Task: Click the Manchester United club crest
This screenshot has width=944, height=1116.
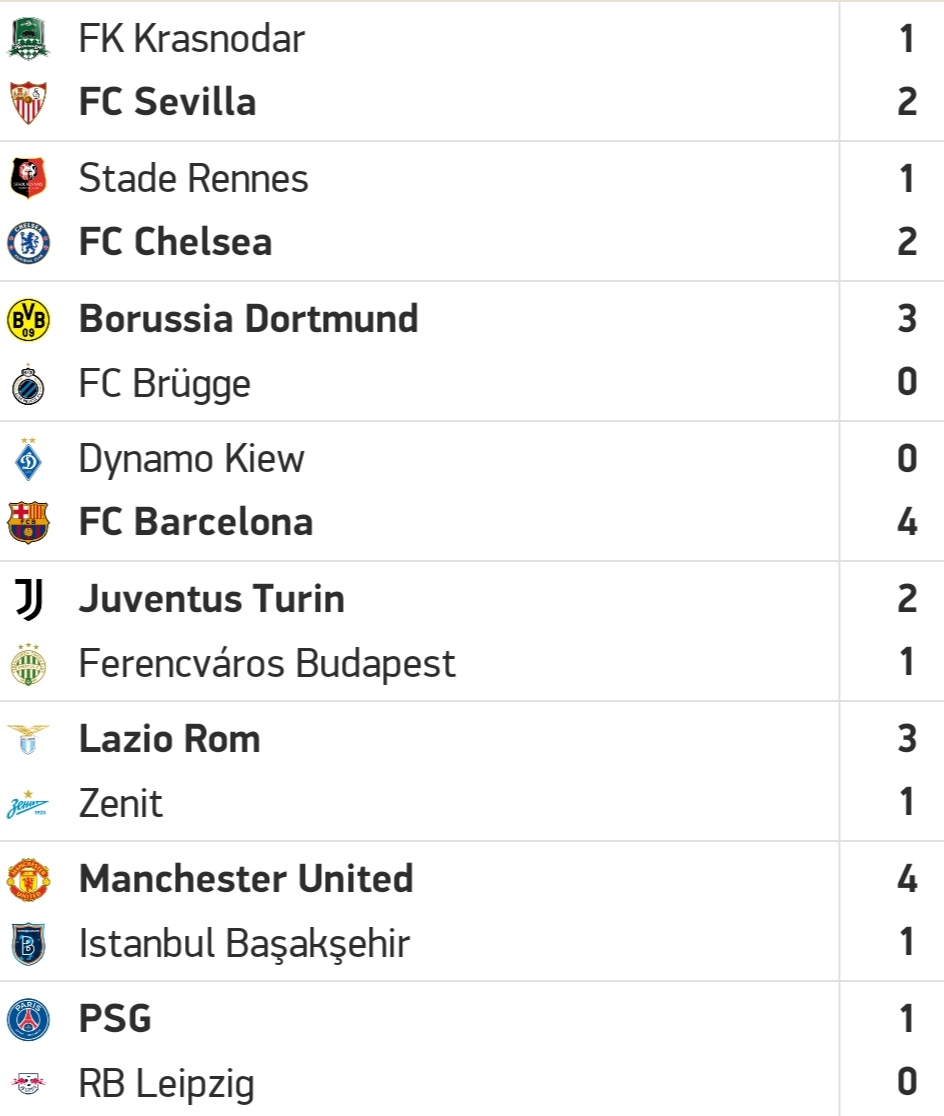Action: (28, 879)
